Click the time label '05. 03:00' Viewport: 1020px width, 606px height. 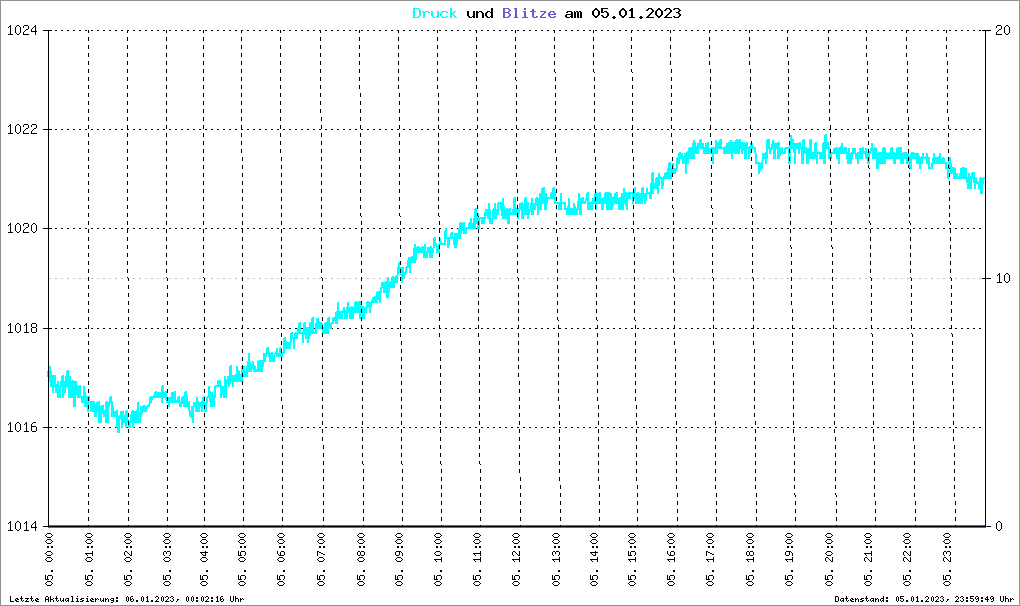[x=167, y=560]
